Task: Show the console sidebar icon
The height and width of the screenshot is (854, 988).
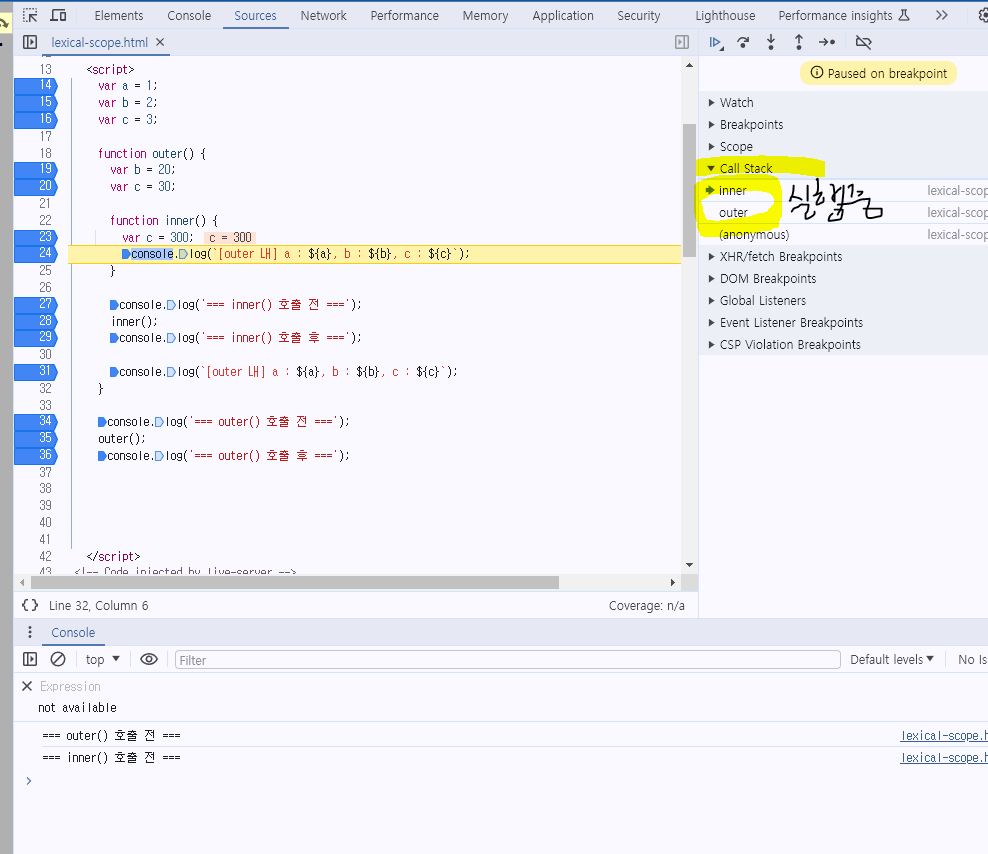Action: click(30, 659)
